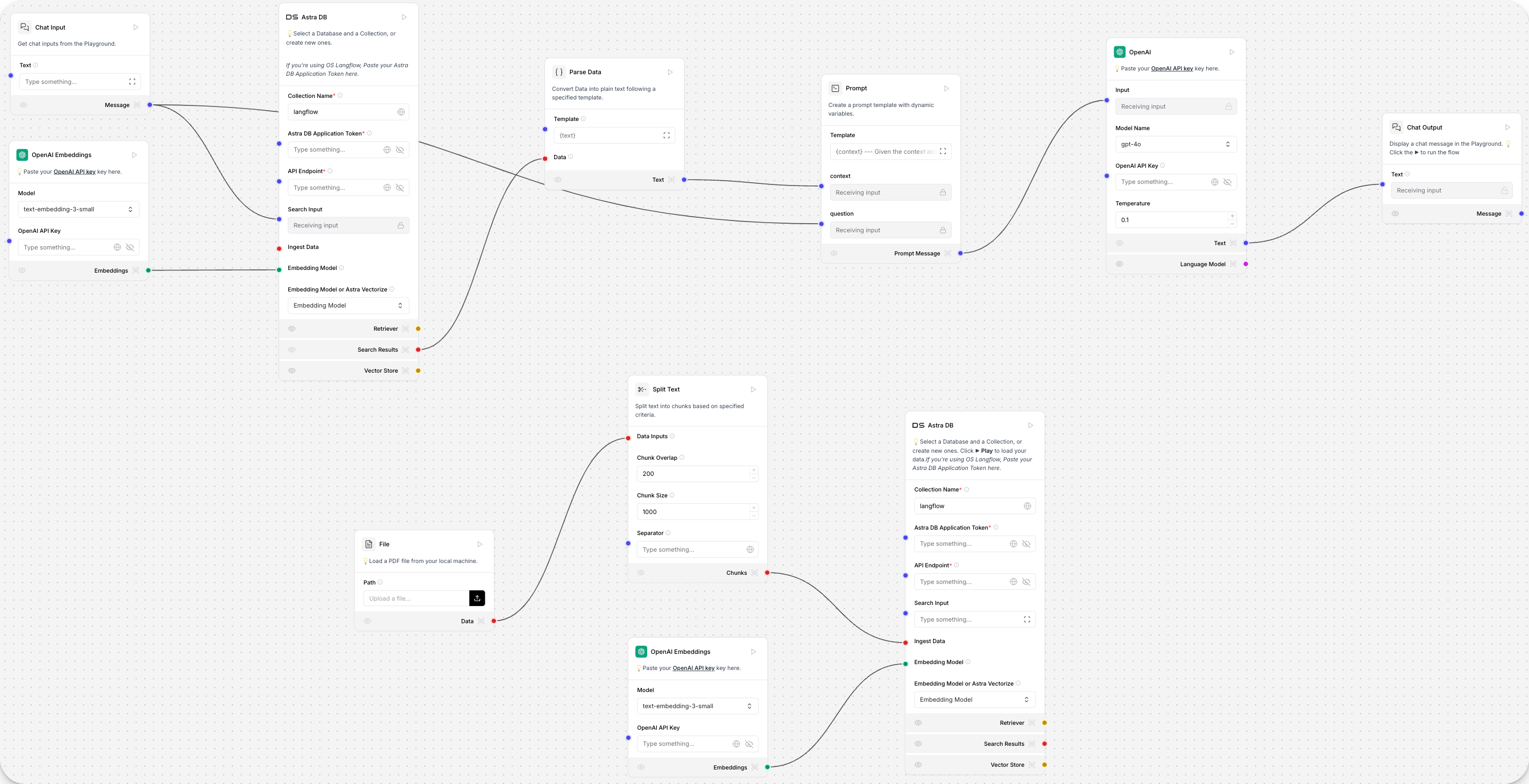The height and width of the screenshot is (784, 1529).
Task: Run the top Astra DB node play icon
Action: tap(404, 17)
